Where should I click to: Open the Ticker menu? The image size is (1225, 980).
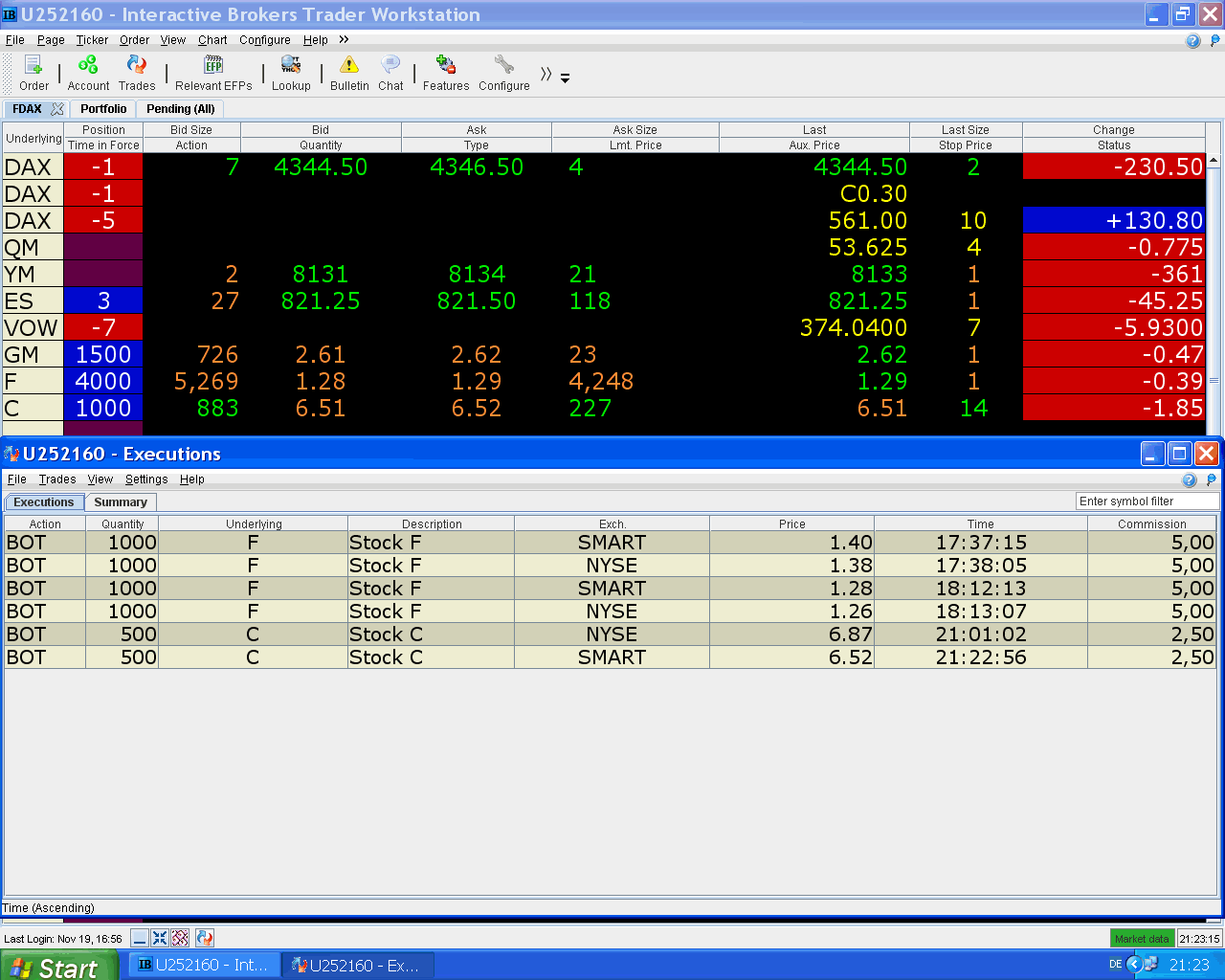pyautogui.click(x=92, y=40)
